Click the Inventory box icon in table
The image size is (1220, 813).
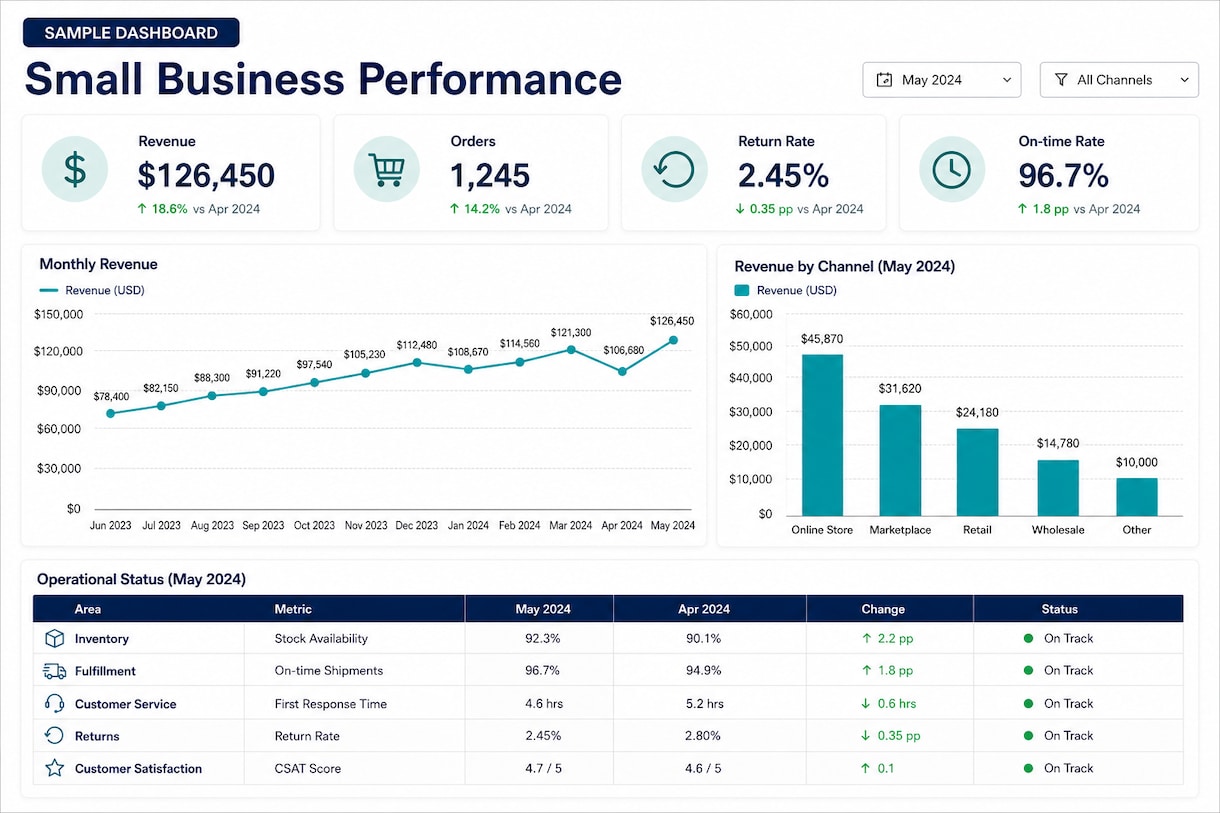[54, 638]
